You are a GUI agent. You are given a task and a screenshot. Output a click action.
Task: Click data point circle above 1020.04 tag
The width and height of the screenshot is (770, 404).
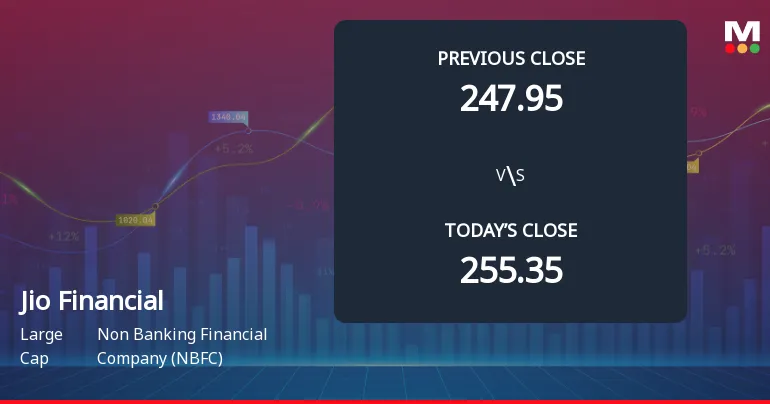155,206
